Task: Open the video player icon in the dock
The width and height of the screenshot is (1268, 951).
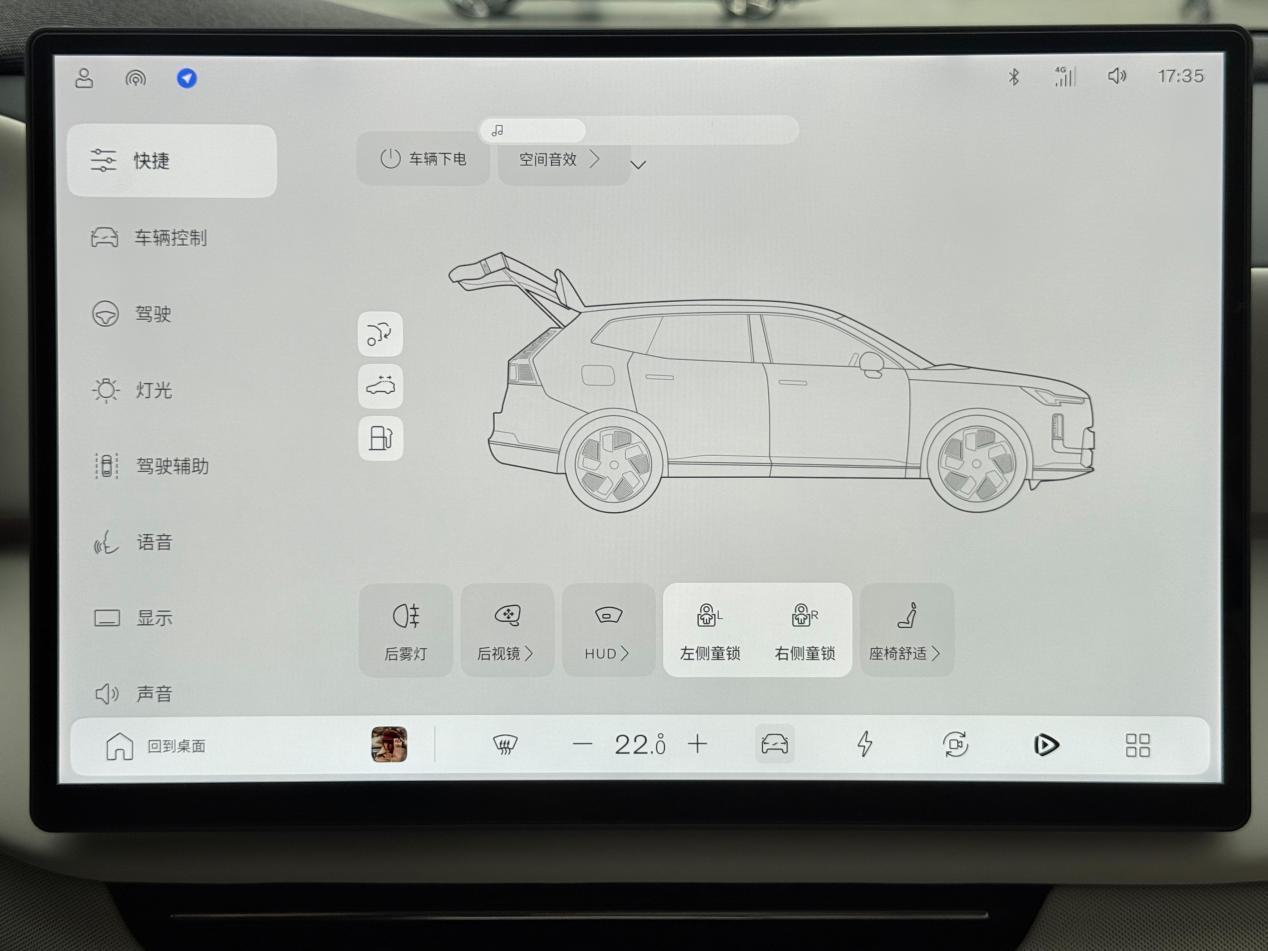Action: [1046, 745]
